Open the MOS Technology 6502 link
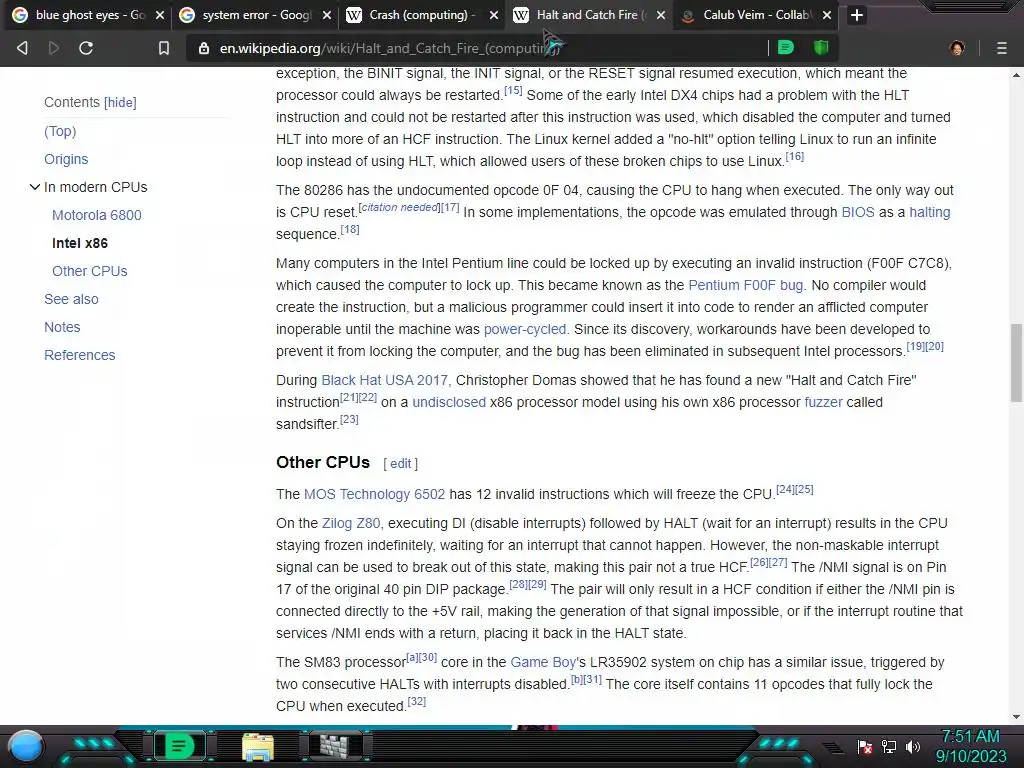1024x768 pixels. pyautogui.click(x=374, y=494)
